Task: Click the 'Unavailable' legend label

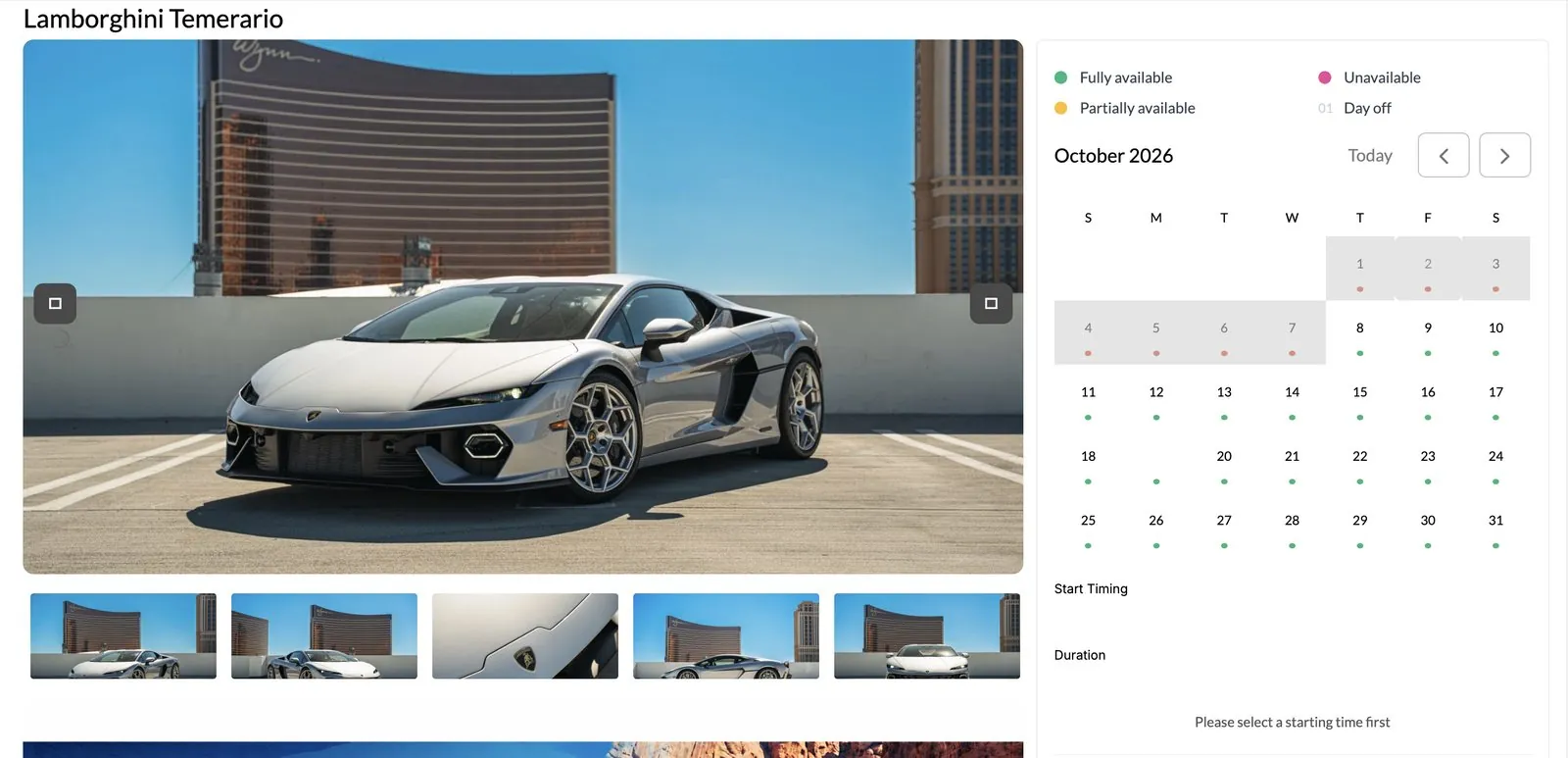Action: click(x=1382, y=77)
